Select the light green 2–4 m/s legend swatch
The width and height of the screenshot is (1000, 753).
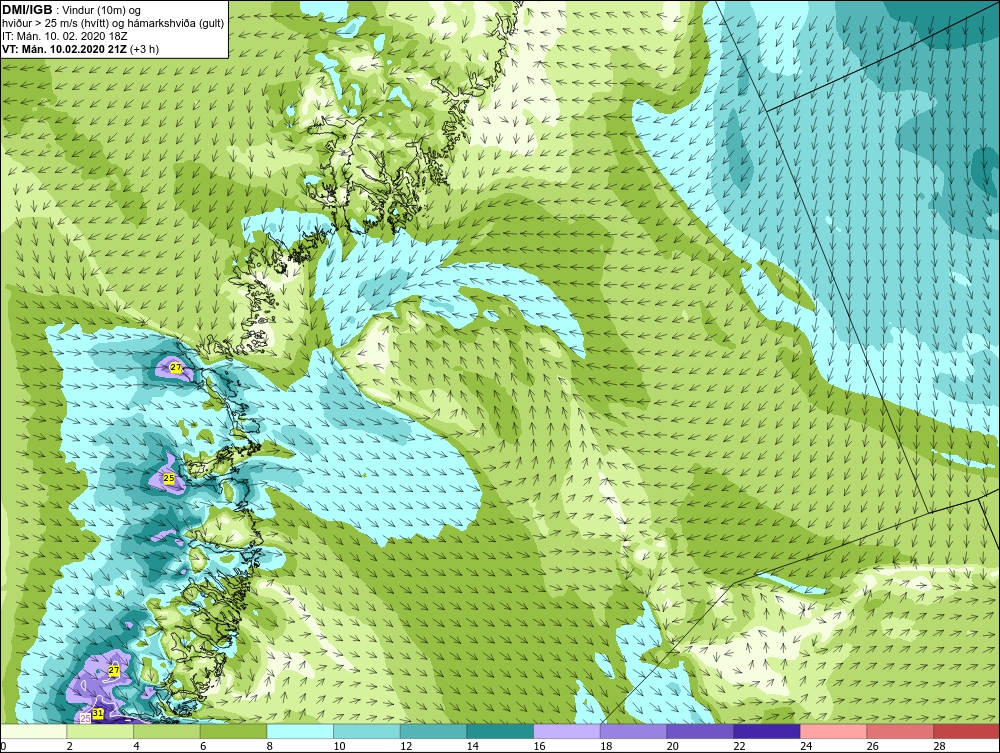coord(100,731)
